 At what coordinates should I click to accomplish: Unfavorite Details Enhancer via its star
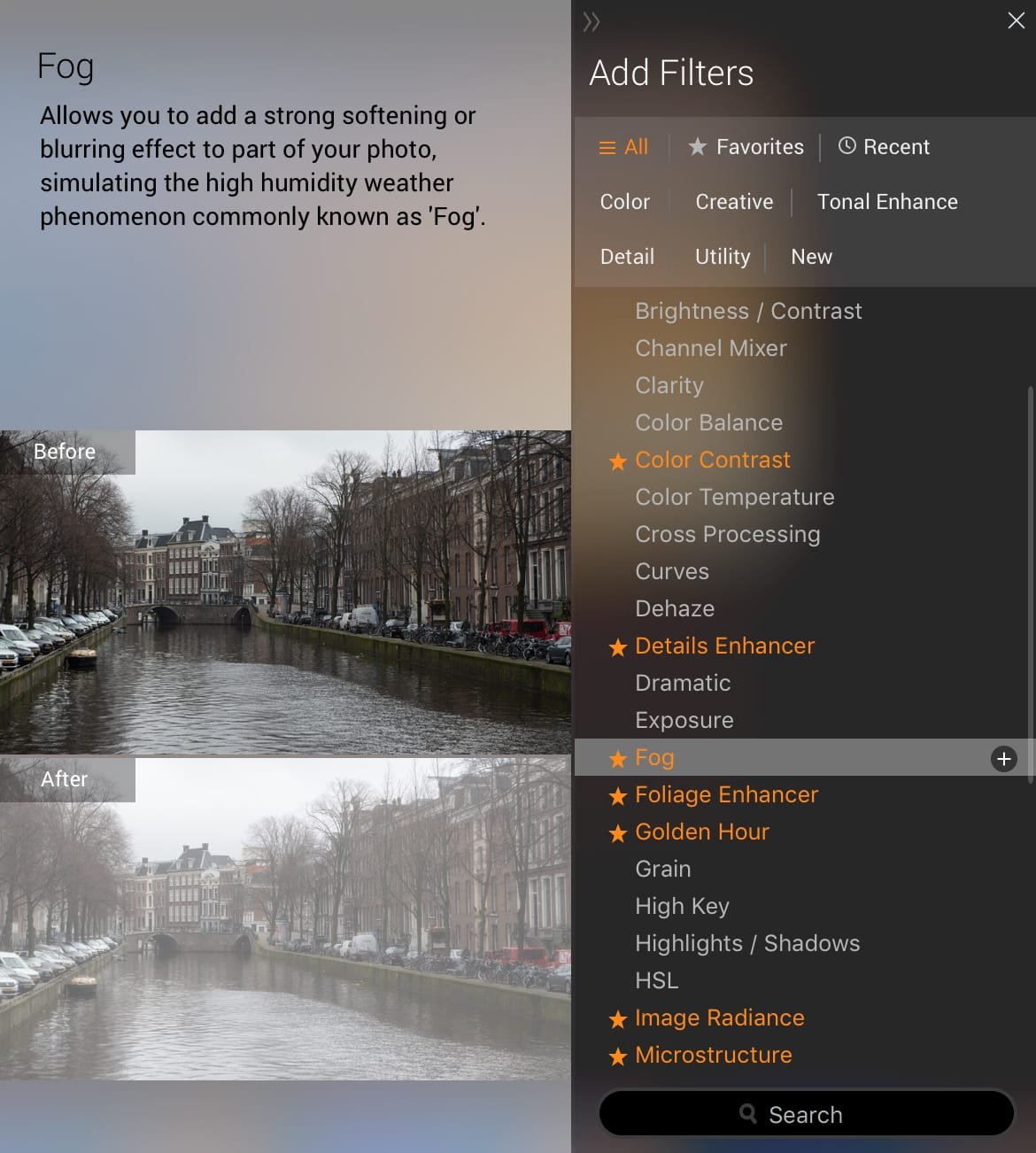[618, 647]
